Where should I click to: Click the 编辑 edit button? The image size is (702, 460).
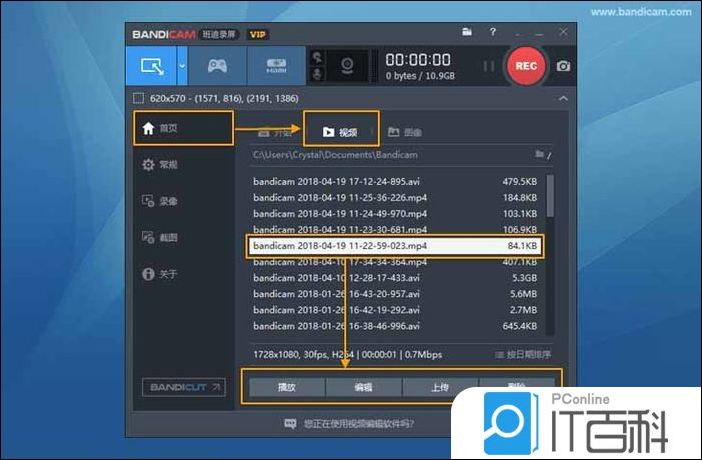pyautogui.click(x=364, y=387)
